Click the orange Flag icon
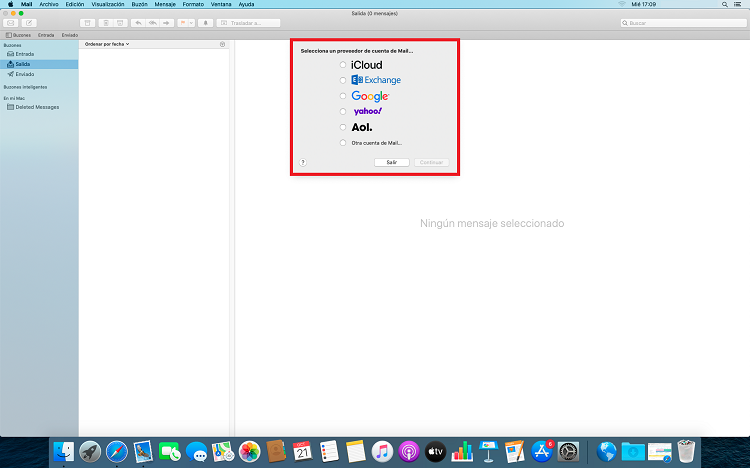The image size is (750, 468). pyautogui.click(x=183, y=23)
